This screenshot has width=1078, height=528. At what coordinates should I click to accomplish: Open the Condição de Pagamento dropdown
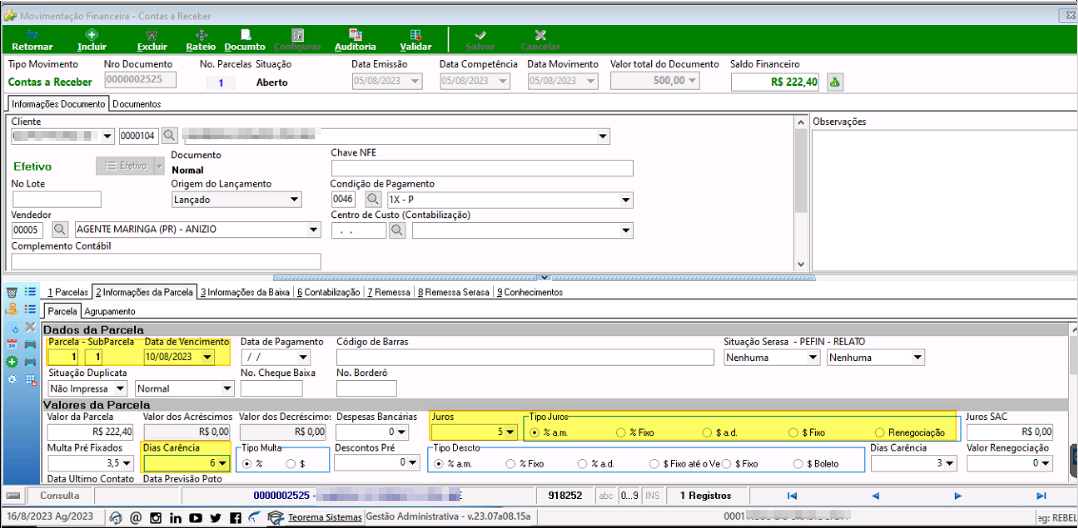point(626,200)
